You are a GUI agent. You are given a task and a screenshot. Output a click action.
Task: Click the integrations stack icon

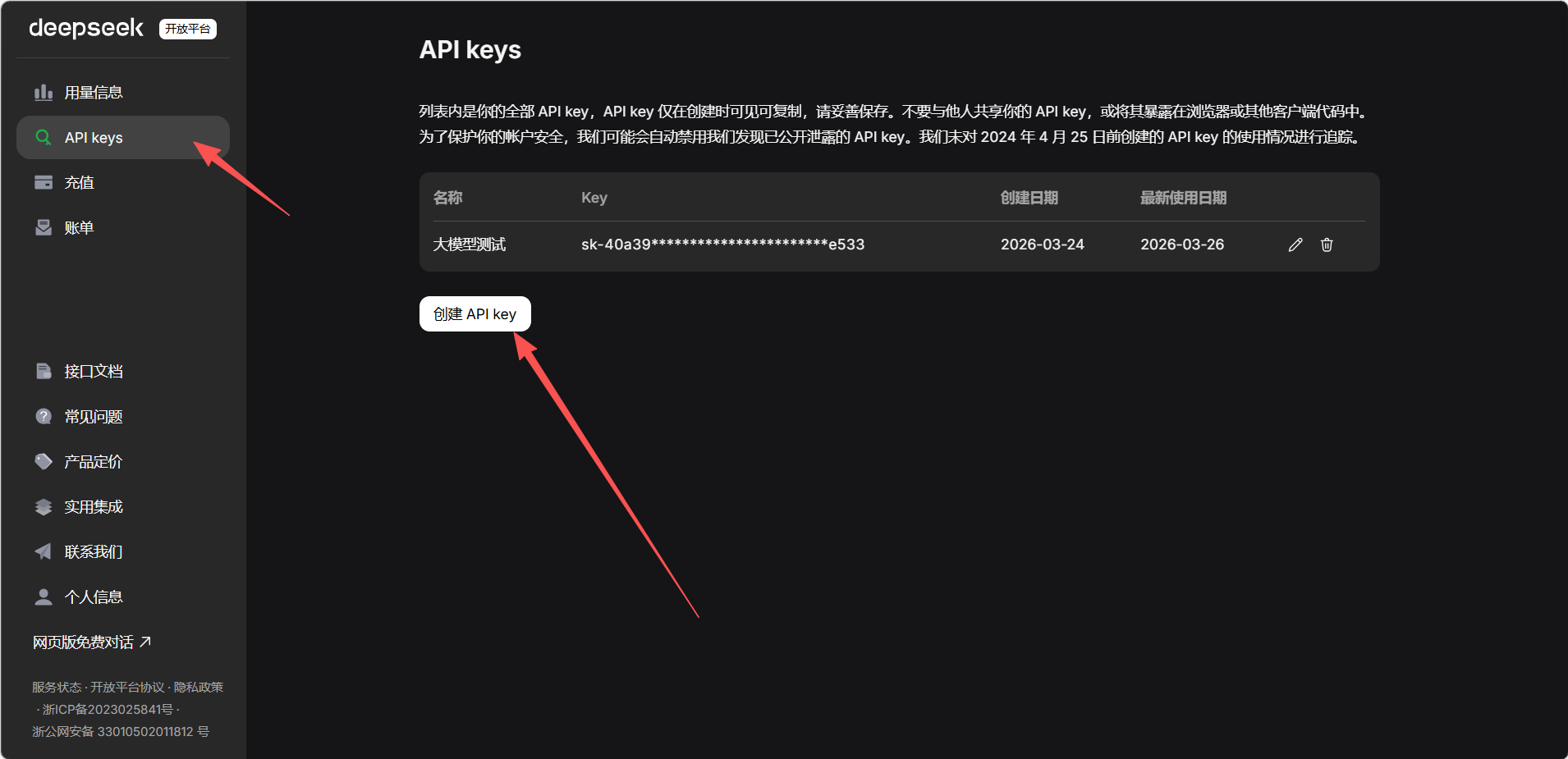click(x=44, y=506)
